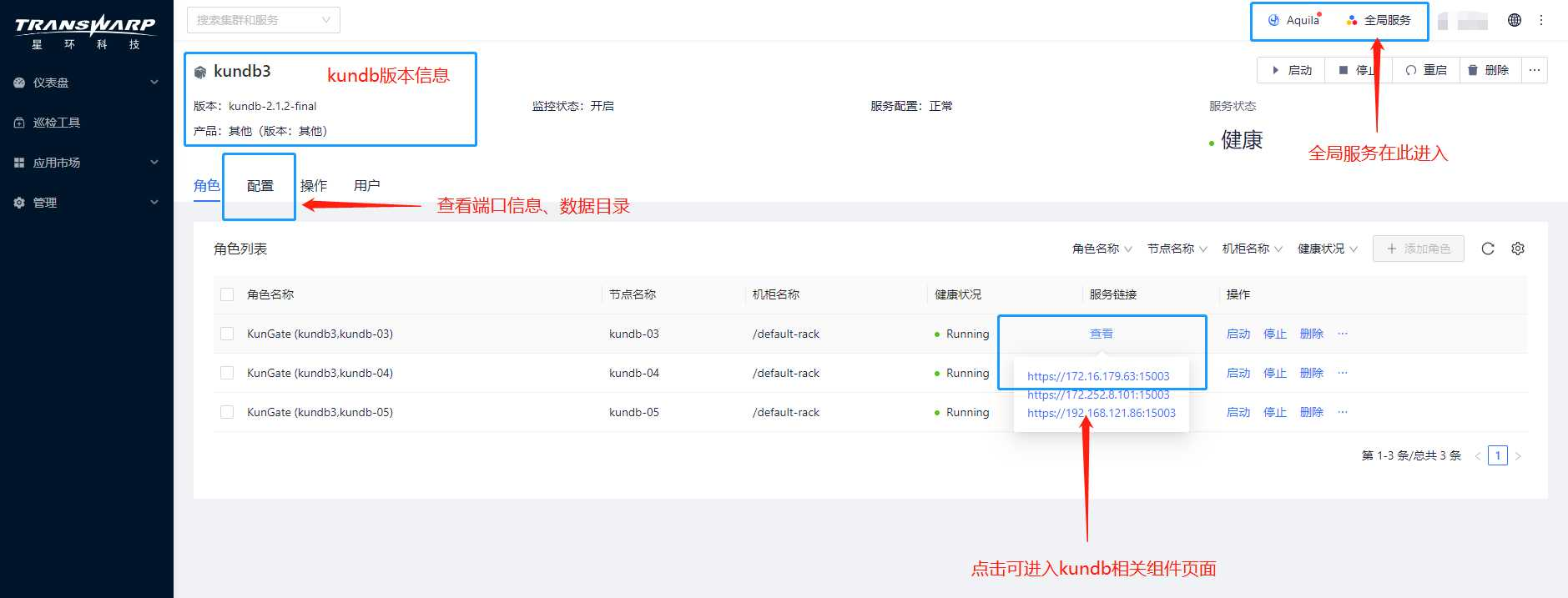Check the KunGate kundb-04 row checkbox

227,373
